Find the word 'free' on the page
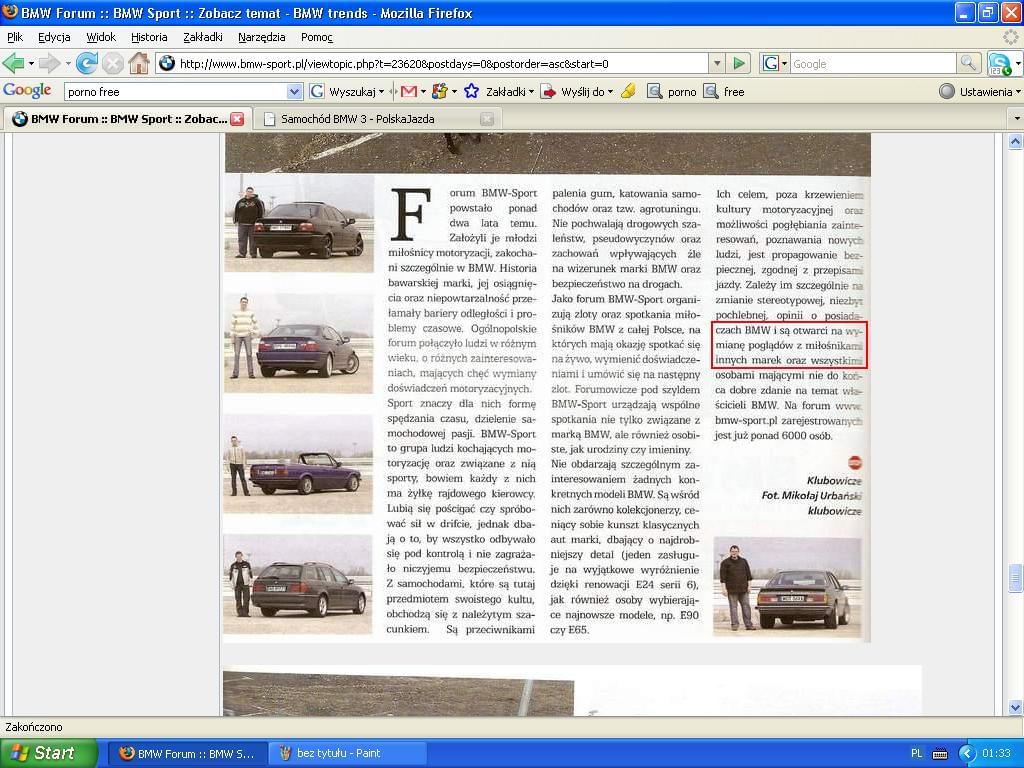1024x768 pixels. tap(724, 91)
